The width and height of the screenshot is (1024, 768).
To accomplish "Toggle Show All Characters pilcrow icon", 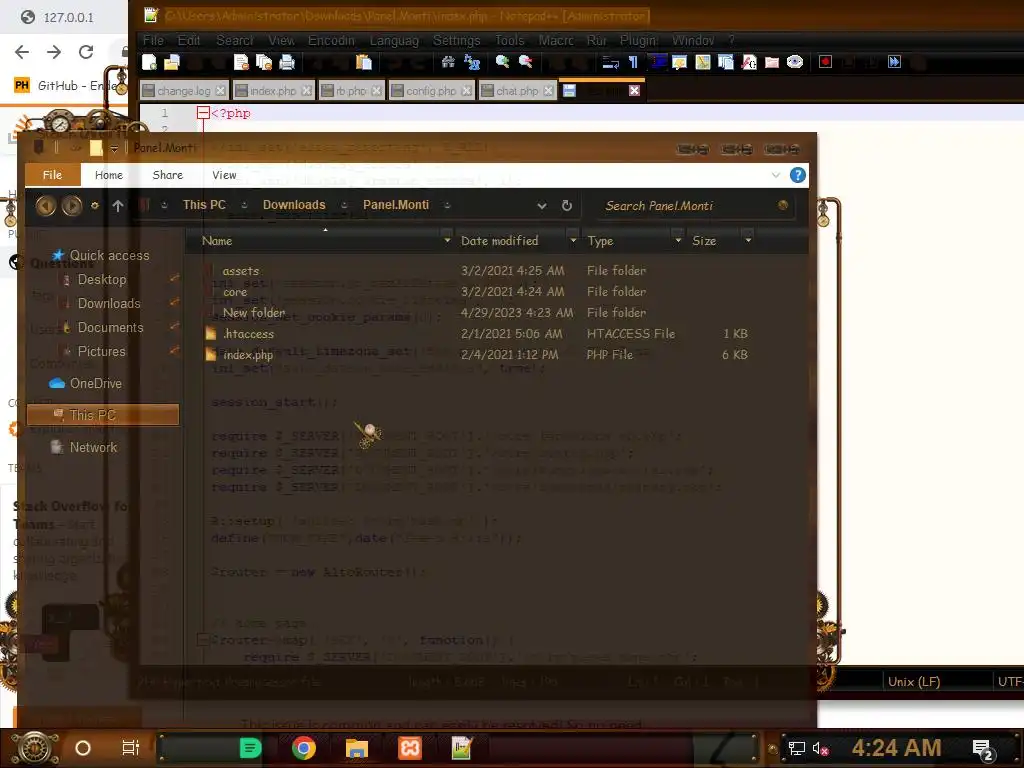I will (633, 62).
